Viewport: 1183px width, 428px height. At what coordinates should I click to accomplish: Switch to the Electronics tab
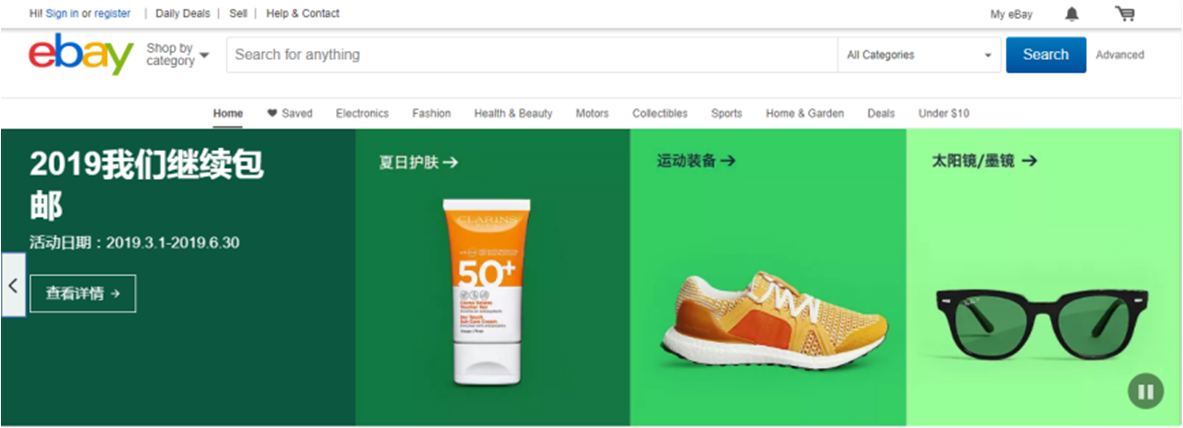(x=362, y=113)
